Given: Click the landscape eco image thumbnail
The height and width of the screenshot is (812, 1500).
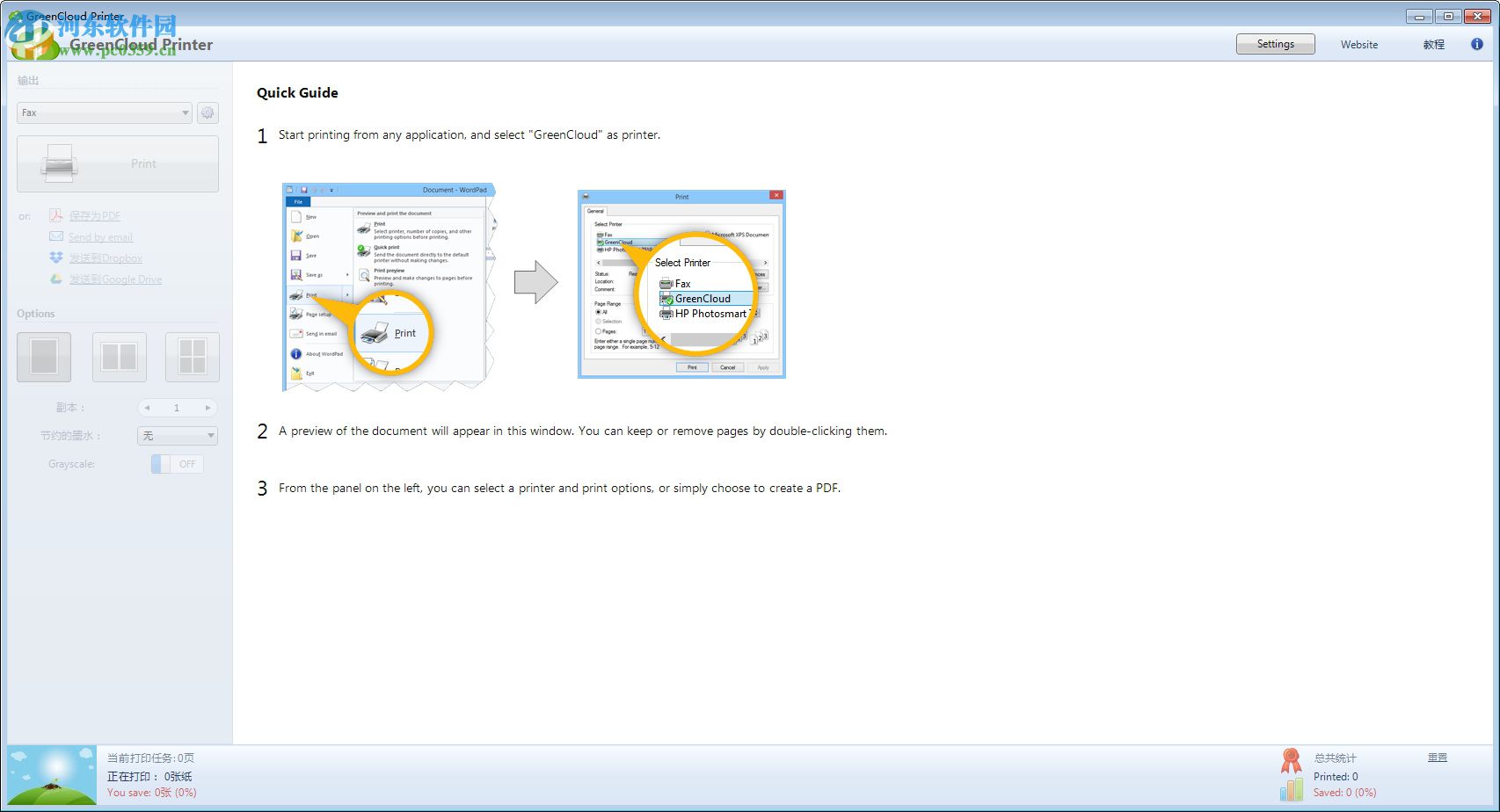Looking at the screenshot, I should [x=52, y=775].
